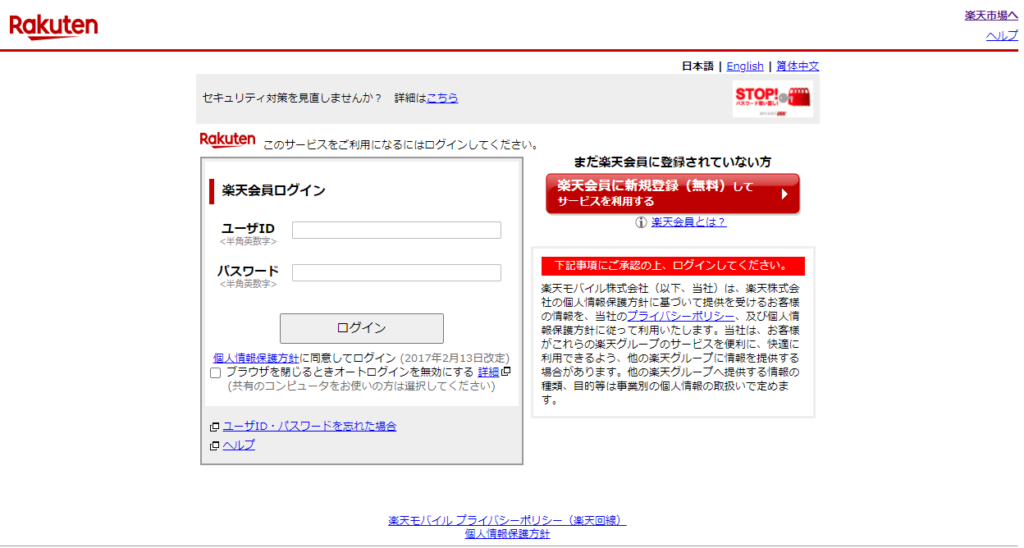Open the 楽天市場へ link at top right

coord(990,15)
